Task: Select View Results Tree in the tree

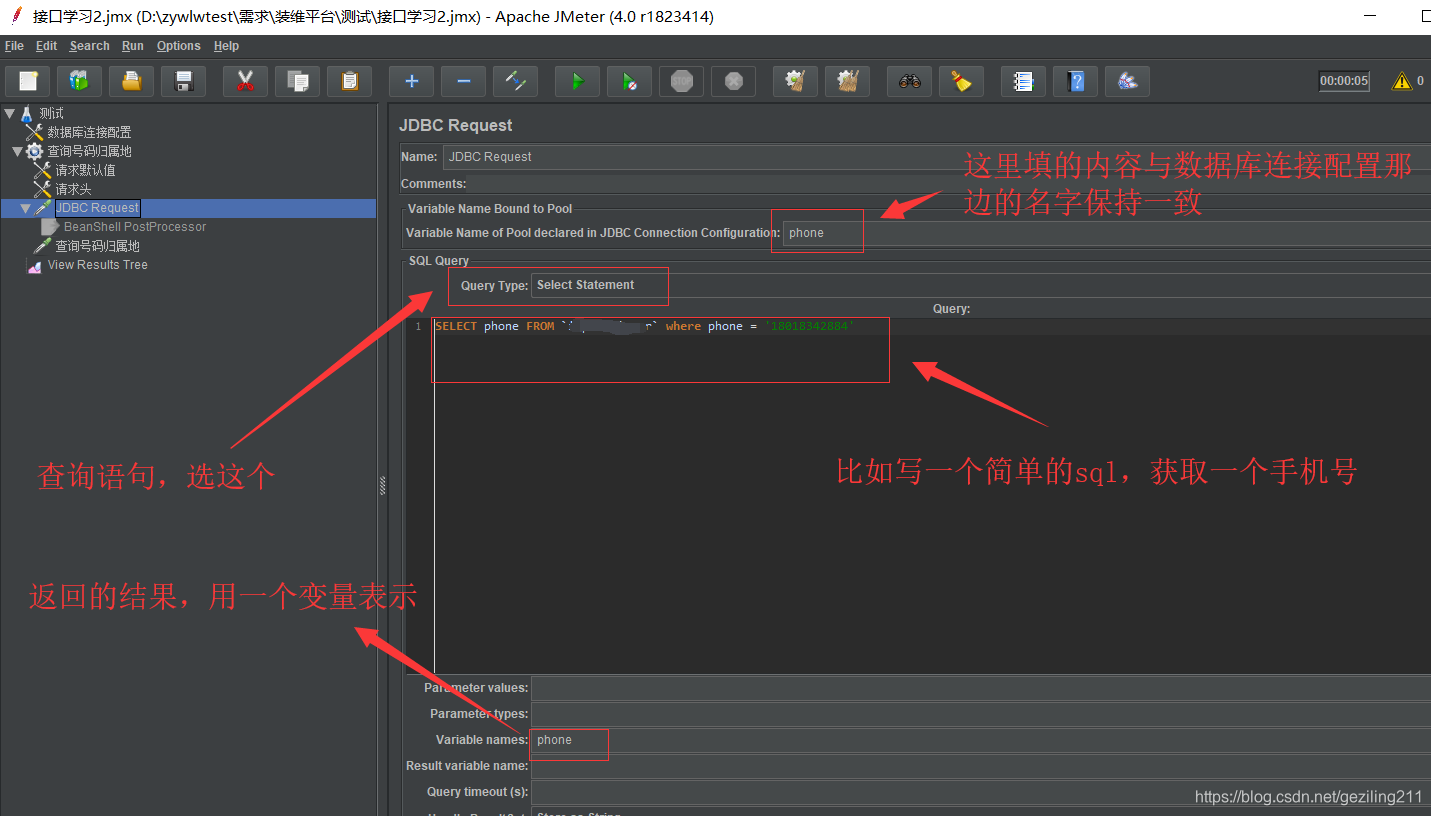Action: click(97, 265)
